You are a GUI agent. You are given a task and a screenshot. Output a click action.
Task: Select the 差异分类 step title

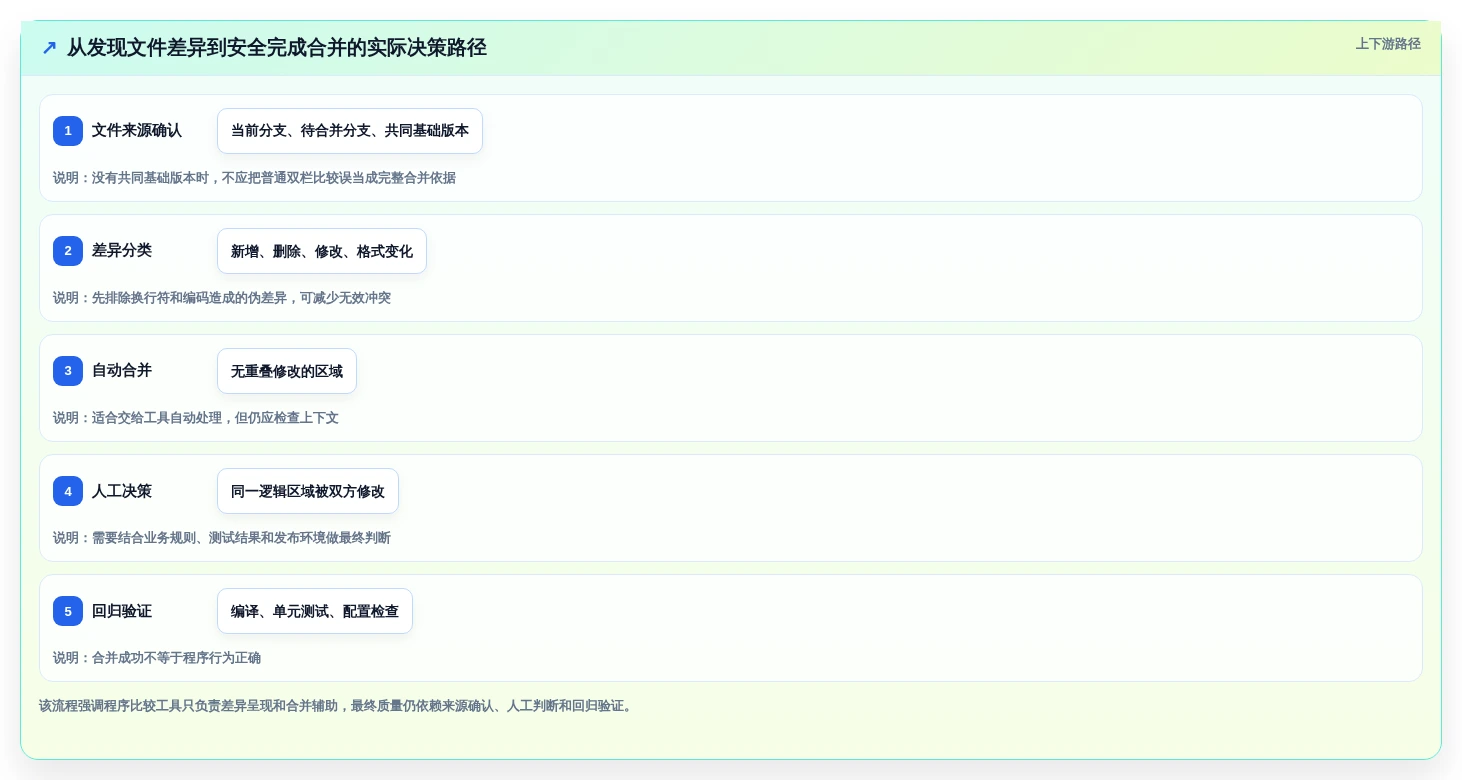click(x=122, y=251)
